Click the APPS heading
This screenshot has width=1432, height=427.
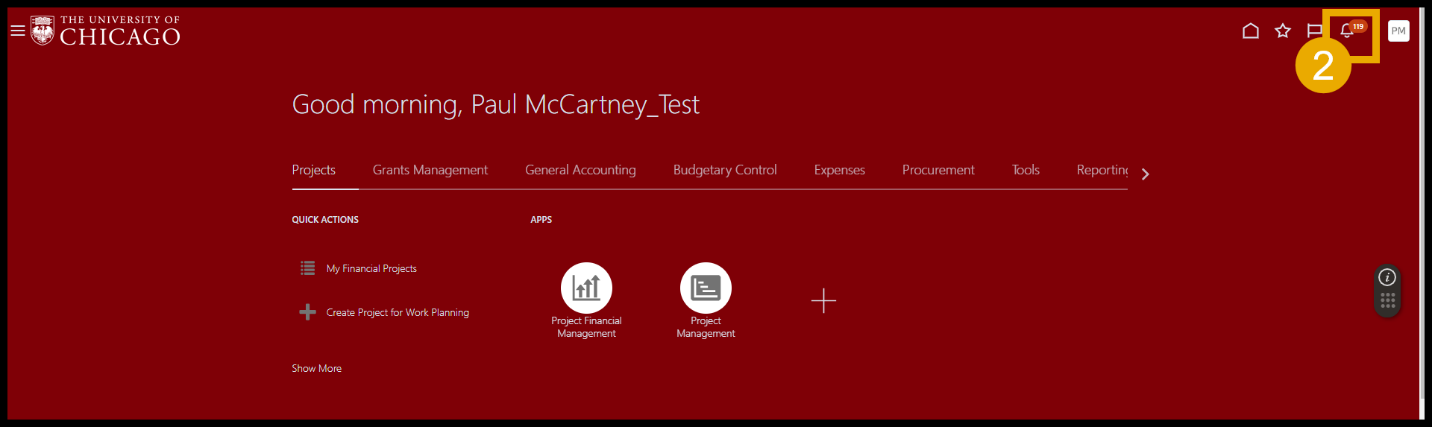click(x=541, y=219)
